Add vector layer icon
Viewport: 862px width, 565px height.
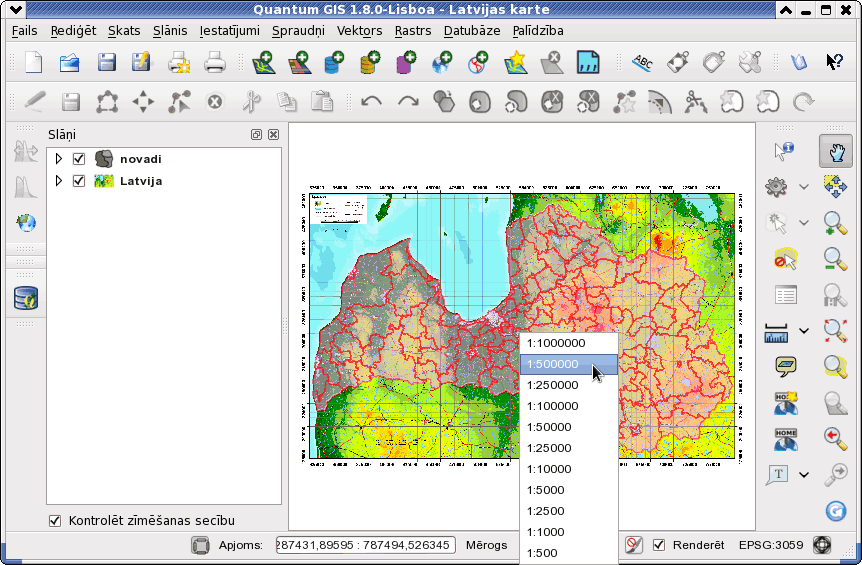coord(263,62)
